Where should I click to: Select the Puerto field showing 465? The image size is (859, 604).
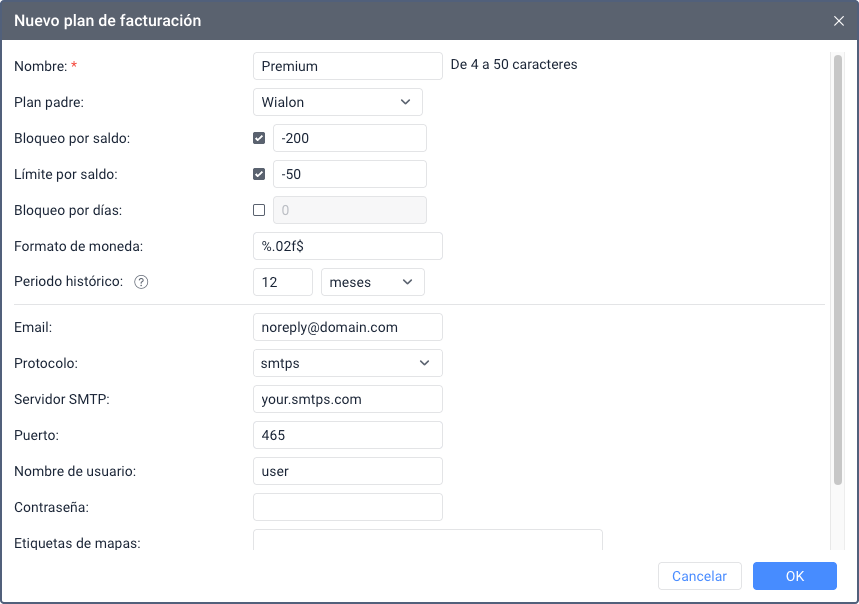[348, 435]
